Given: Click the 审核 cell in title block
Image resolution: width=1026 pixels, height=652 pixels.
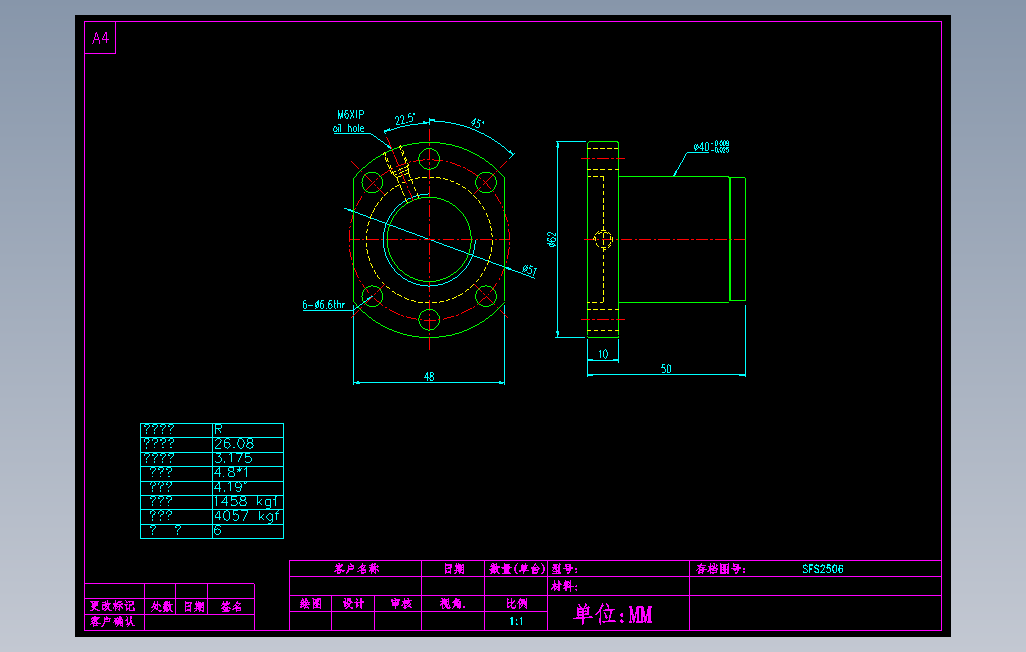Looking at the screenshot, I should [x=400, y=603].
